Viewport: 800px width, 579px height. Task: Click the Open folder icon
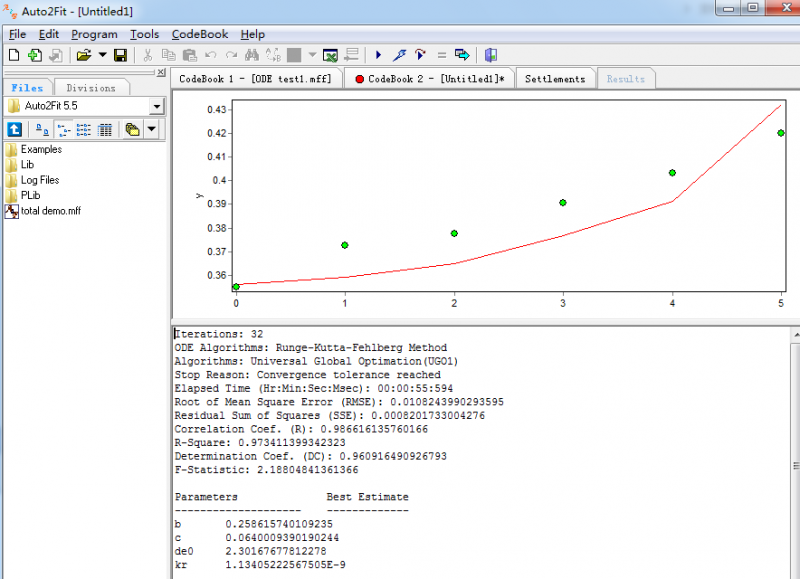tap(84, 54)
